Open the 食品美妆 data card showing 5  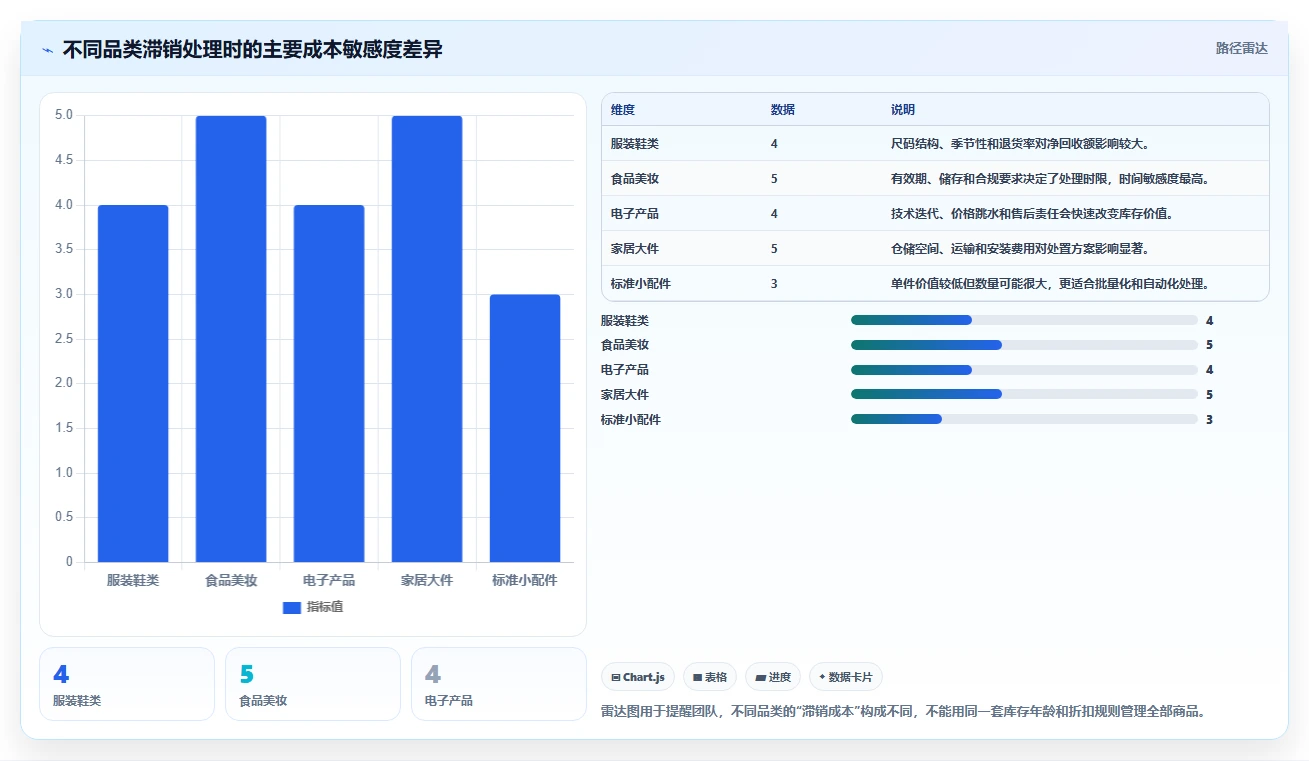tap(313, 684)
